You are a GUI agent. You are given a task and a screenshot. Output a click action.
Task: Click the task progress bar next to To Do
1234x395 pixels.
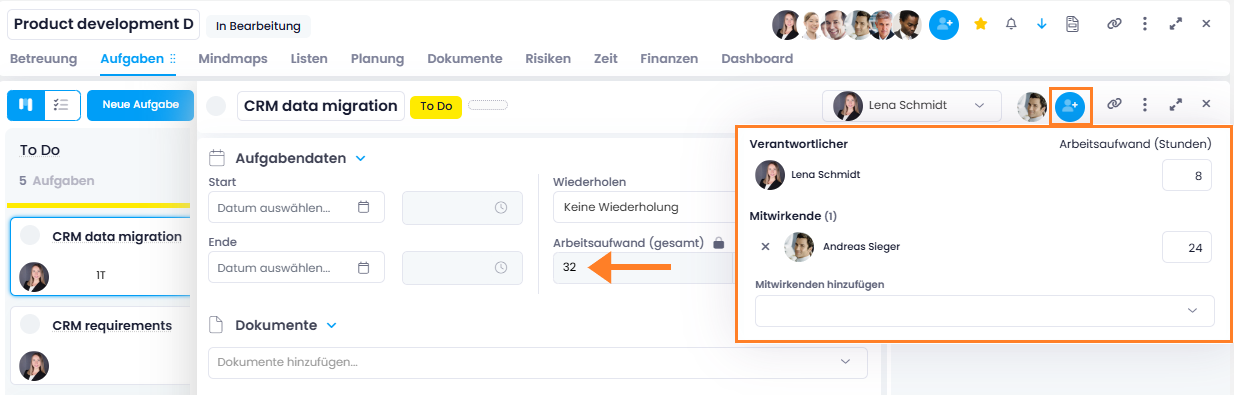tap(488, 104)
